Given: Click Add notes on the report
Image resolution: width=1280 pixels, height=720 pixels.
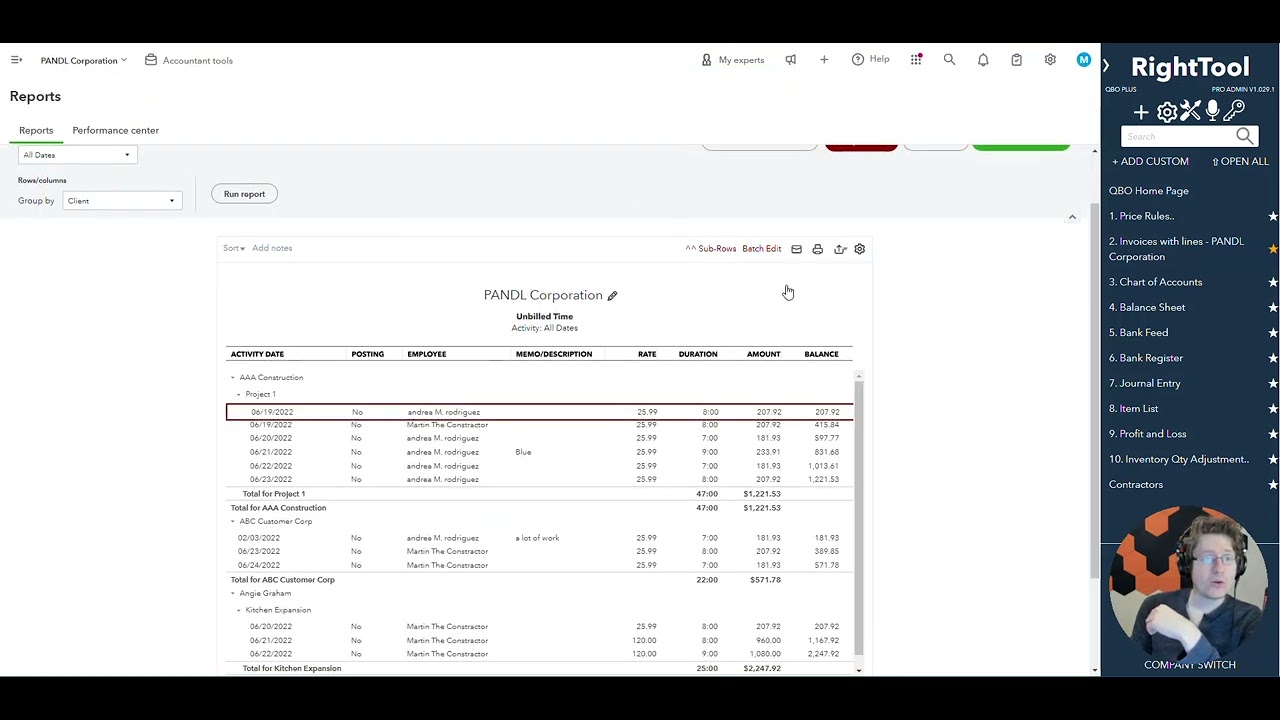Looking at the screenshot, I should 272,248.
